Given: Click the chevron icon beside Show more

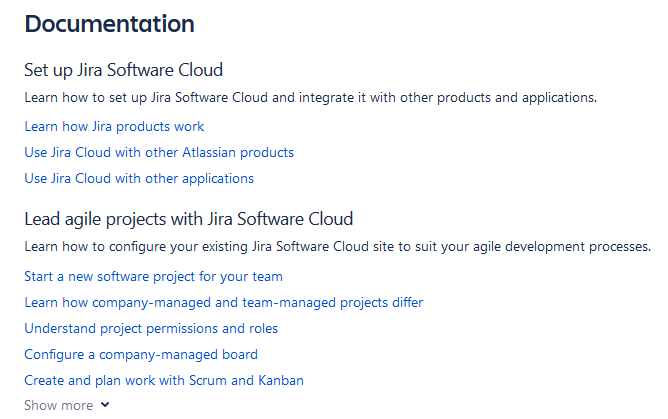Looking at the screenshot, I should [x=105, y=405].
